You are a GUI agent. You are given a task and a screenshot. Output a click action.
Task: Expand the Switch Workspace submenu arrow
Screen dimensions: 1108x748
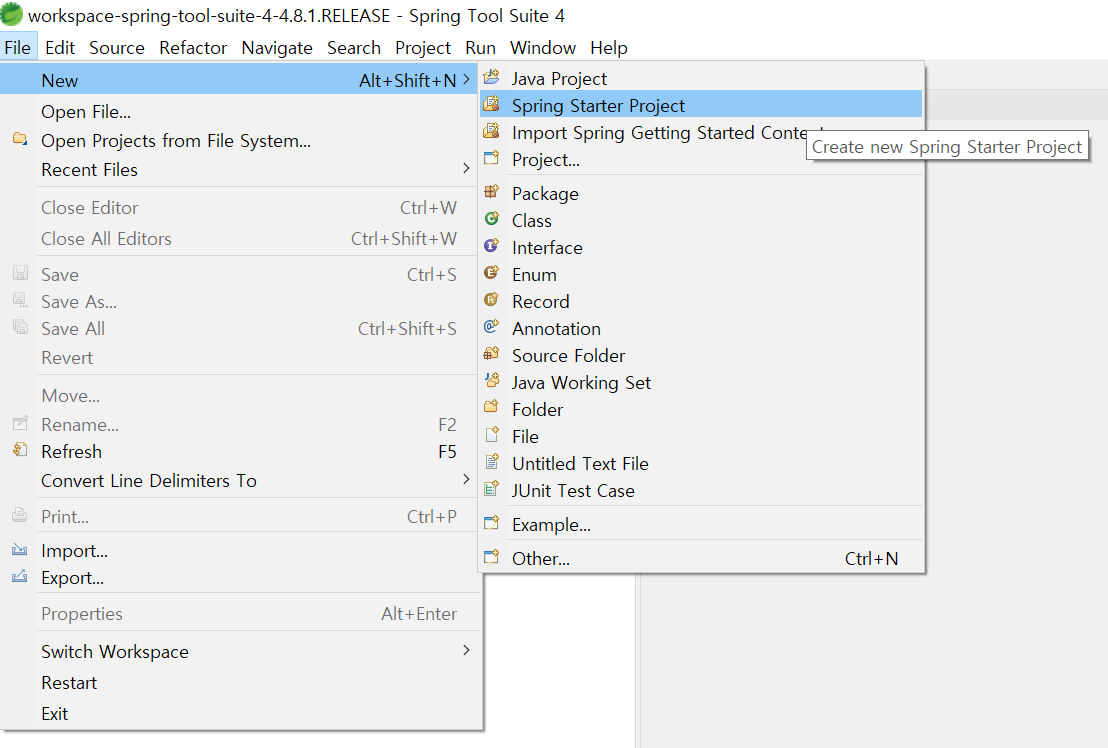[466, 650]
